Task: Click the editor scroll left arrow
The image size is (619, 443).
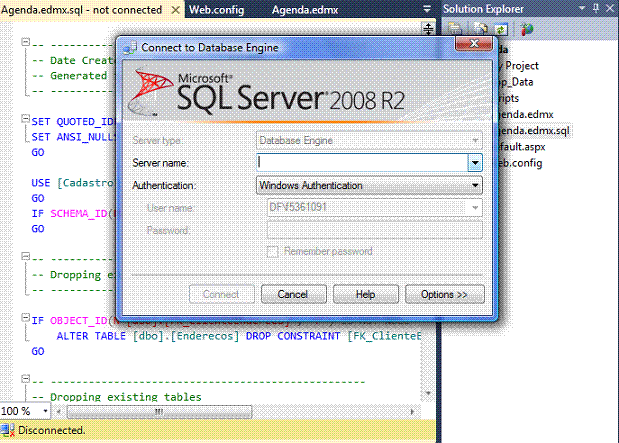Action: (59, 411)
